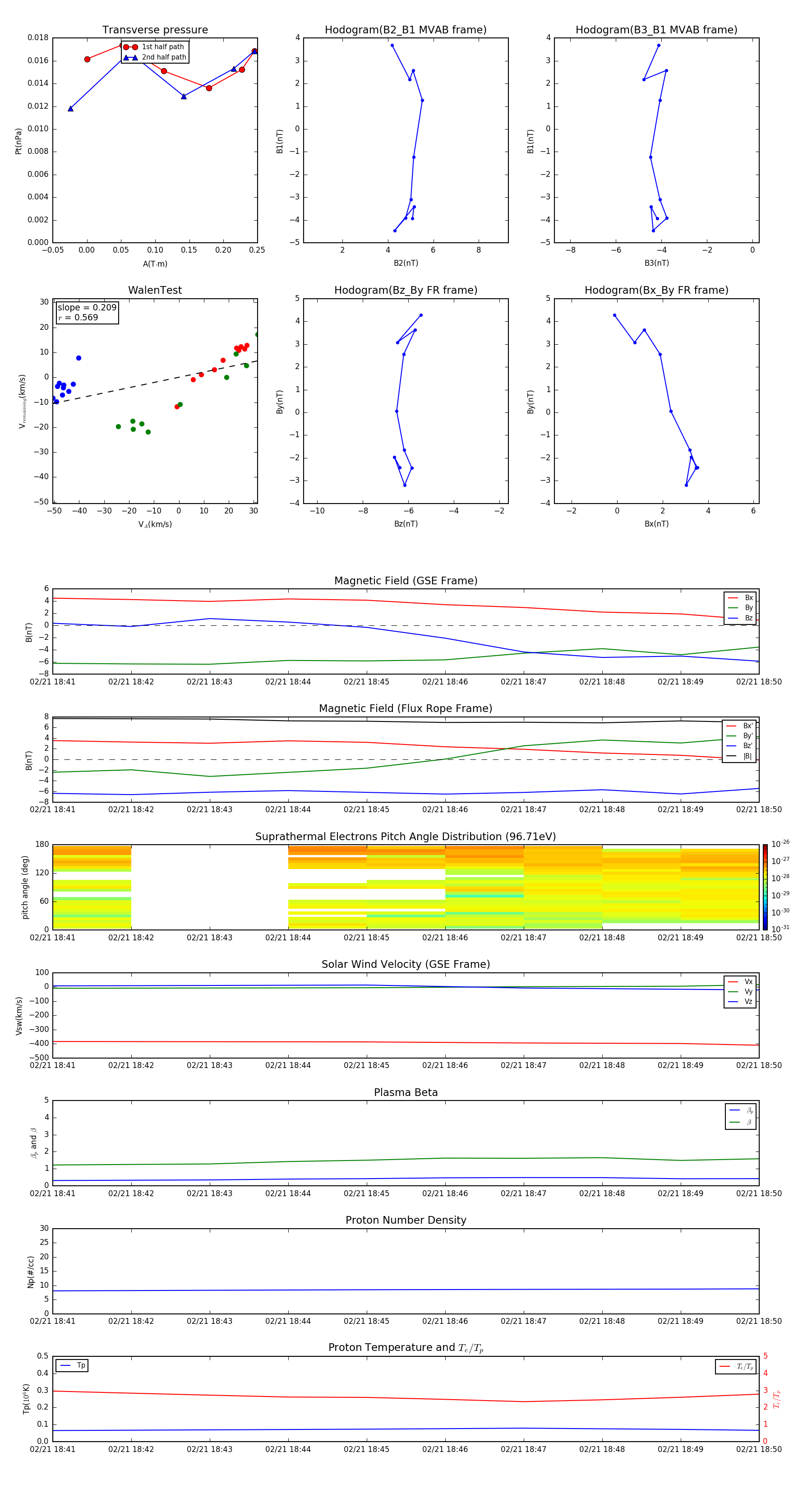Click the βp entry in Plasma Beta legend
Viewport: 812px width, 1489px height.
pyautogui.click(x=741, y=1110)
